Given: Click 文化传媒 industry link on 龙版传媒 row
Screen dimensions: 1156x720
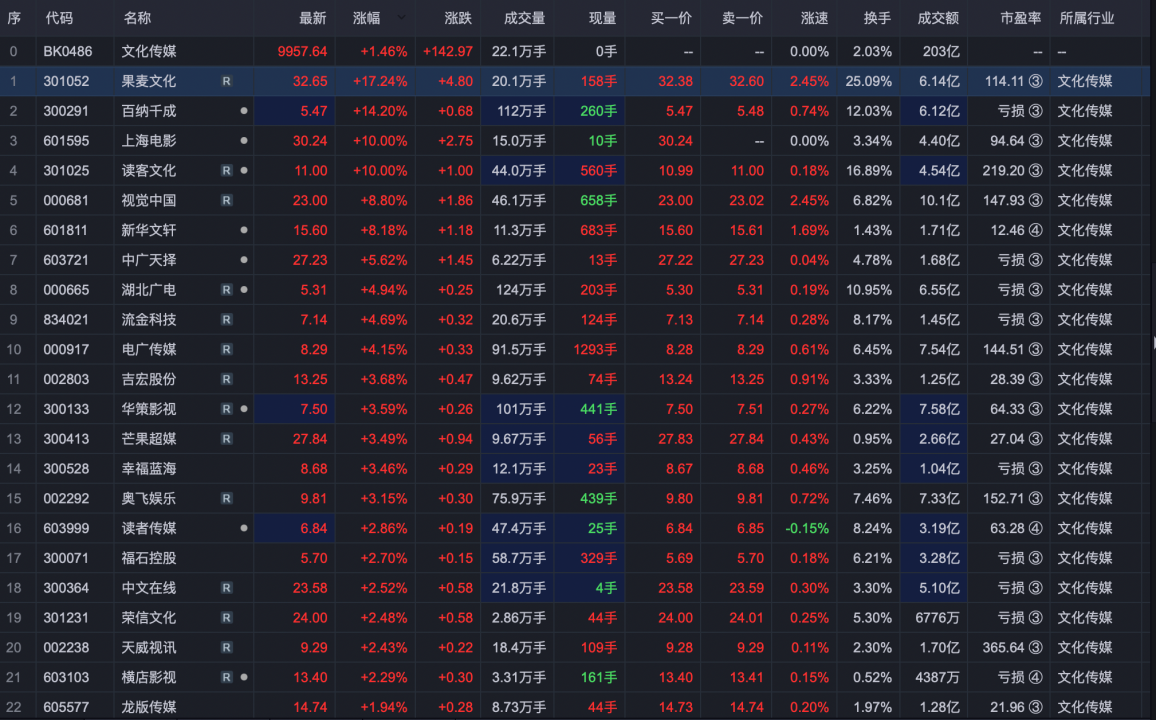Looking at the screenshot, I should (x=1085, y=707).
